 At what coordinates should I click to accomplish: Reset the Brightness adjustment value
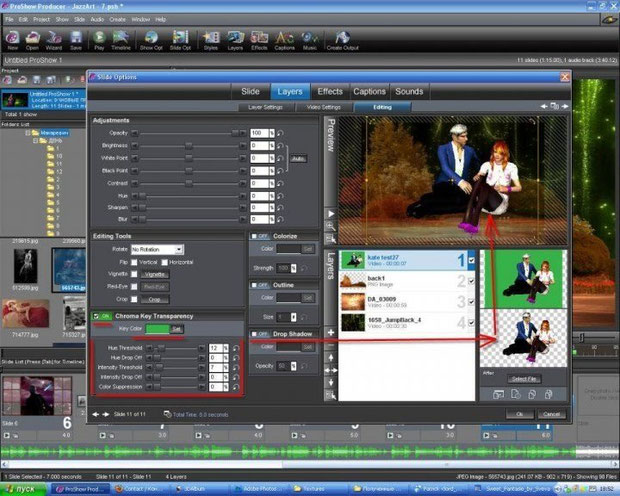(280, 146)
